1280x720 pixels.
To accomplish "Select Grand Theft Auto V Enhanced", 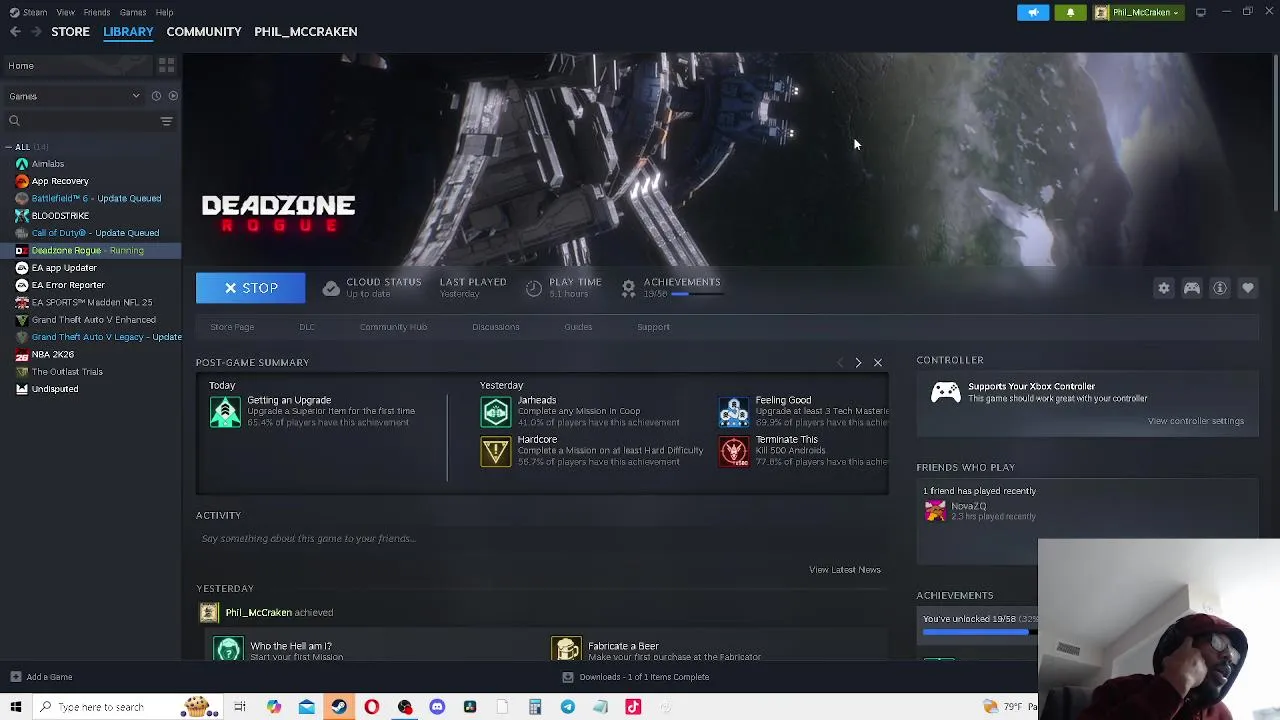I will coord(93,320).
